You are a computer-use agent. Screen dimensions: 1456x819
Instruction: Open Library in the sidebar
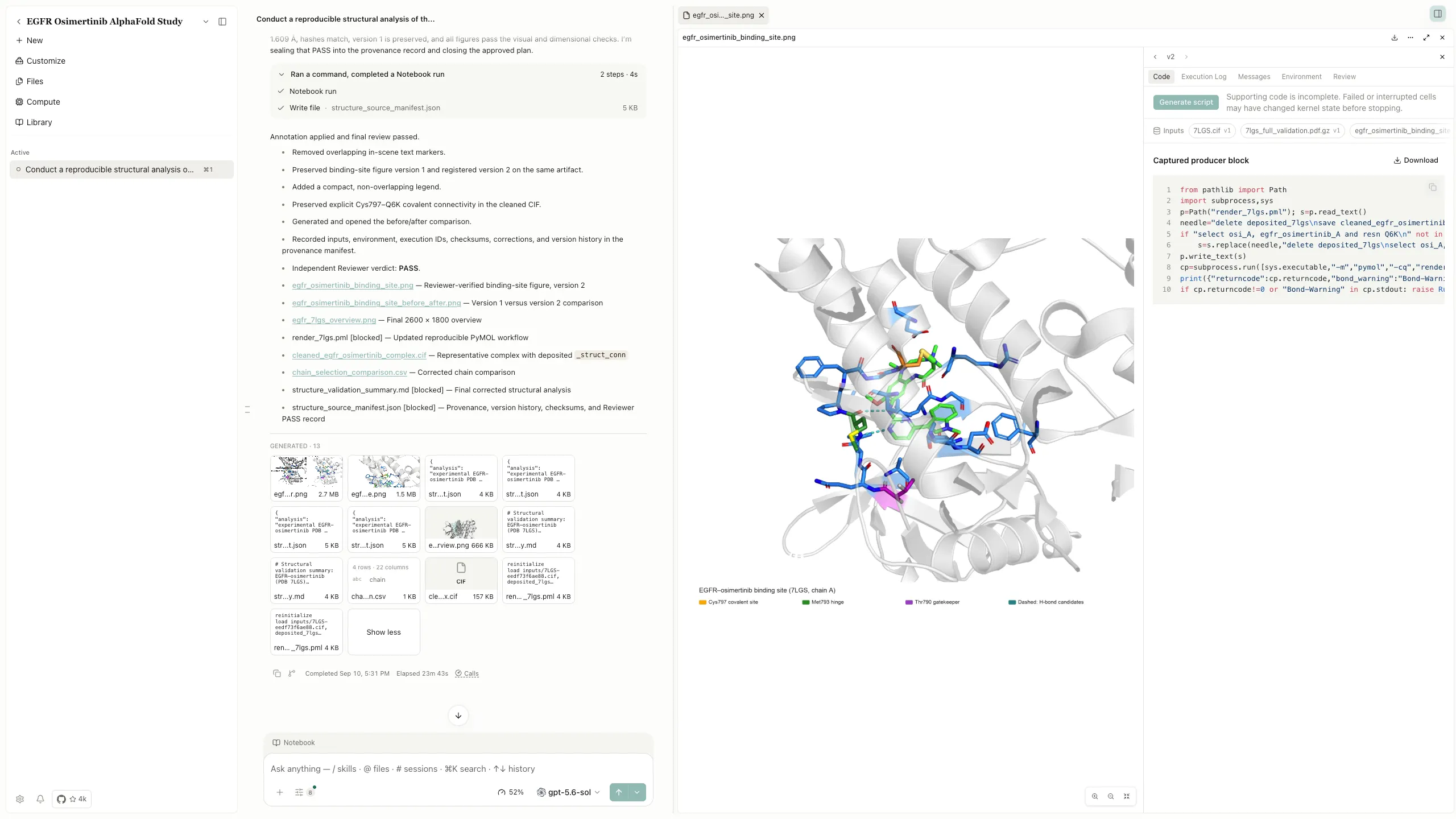click(x=34, y=122)
